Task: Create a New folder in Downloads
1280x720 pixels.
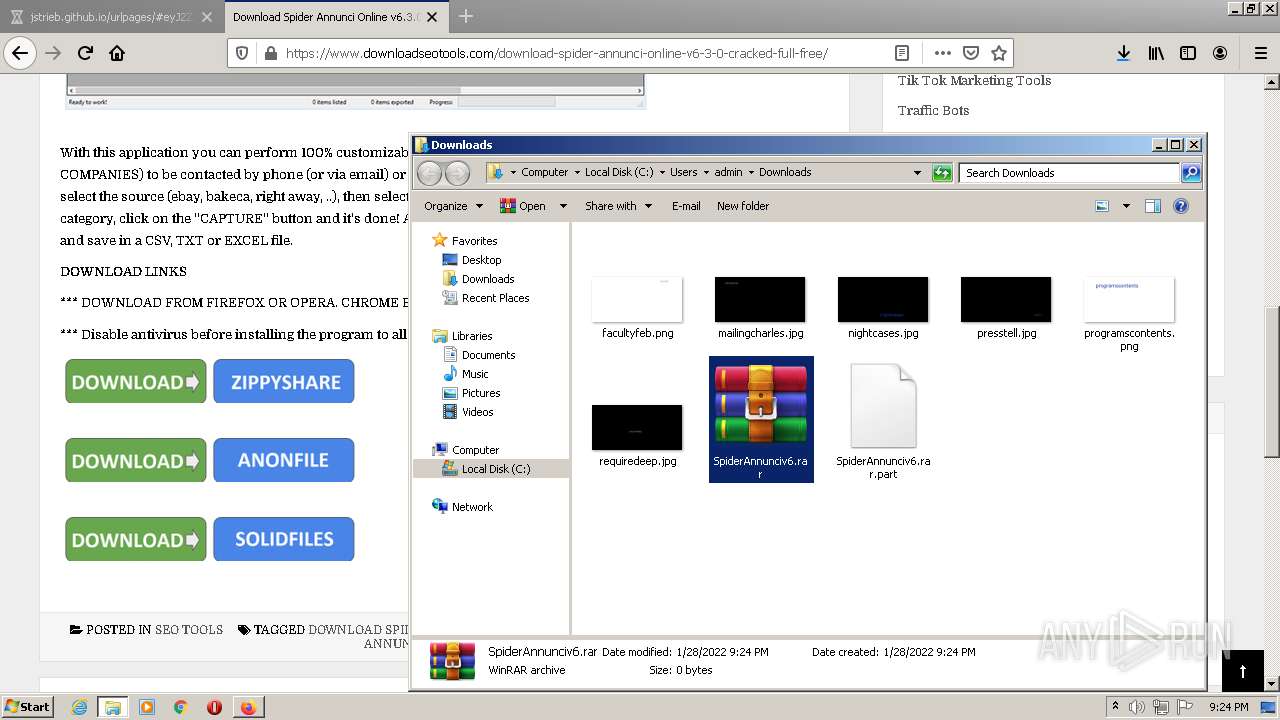Action: [743, 206]
